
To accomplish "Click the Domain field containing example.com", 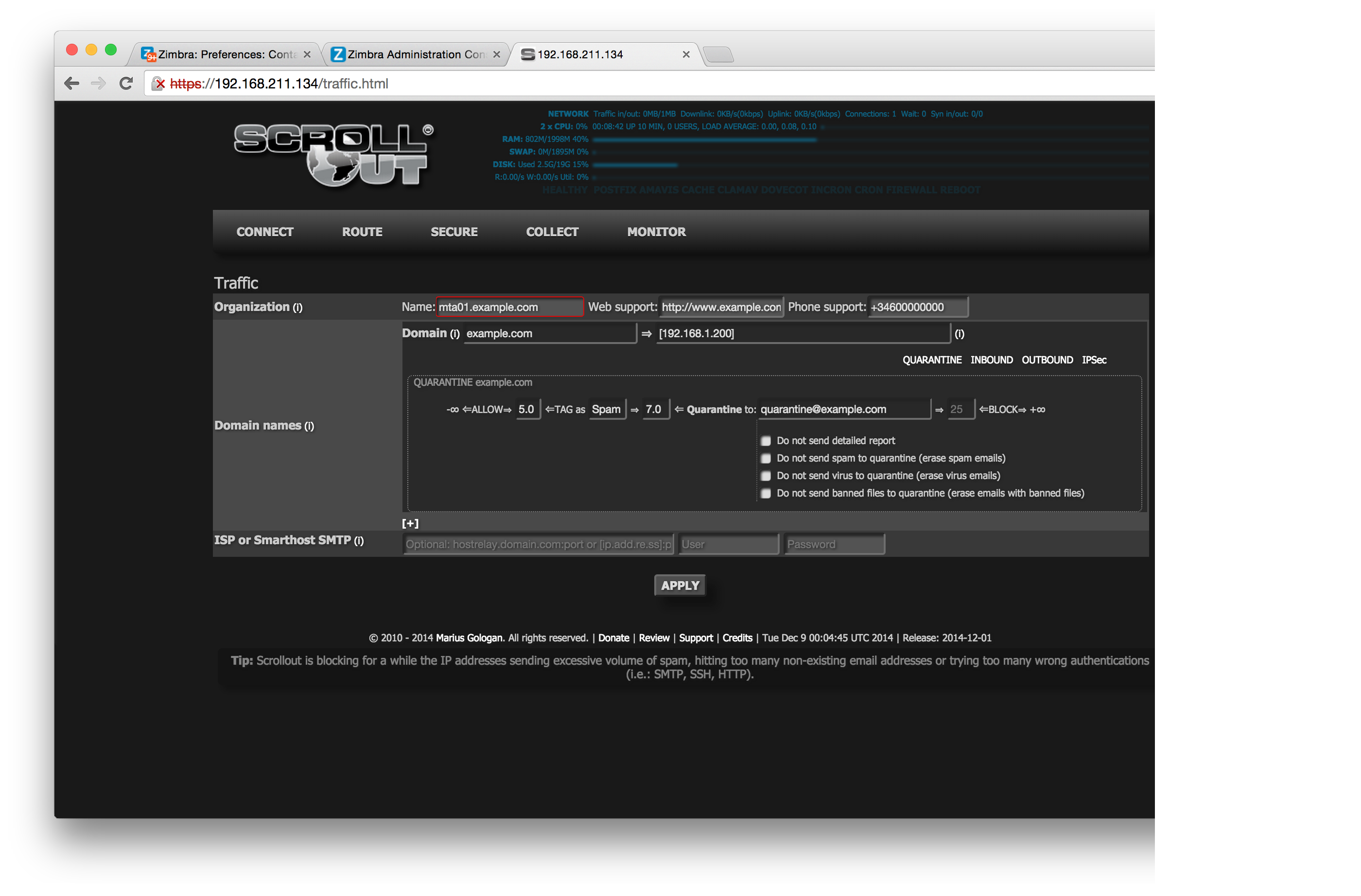I will pos(550,333).
